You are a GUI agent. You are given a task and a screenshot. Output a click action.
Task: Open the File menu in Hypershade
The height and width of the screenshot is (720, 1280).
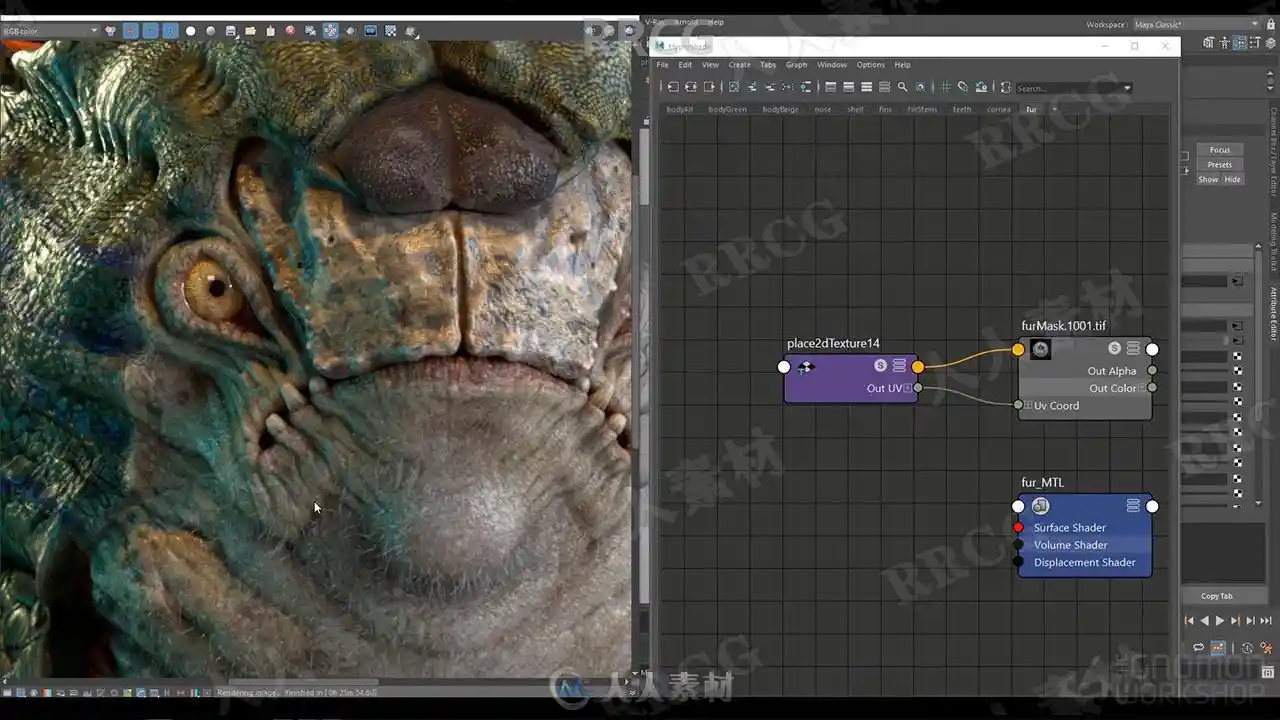pyautogui.click(x=663, y=65)
